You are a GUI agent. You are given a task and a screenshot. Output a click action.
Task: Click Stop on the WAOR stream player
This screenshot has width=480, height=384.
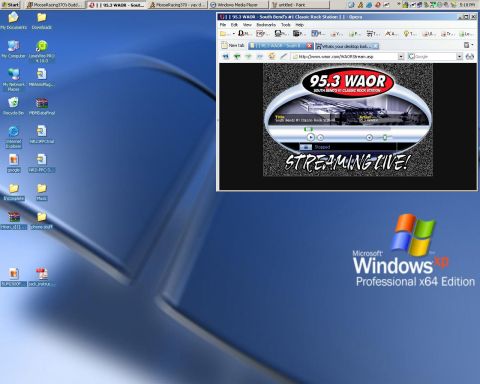coord(320,137)
